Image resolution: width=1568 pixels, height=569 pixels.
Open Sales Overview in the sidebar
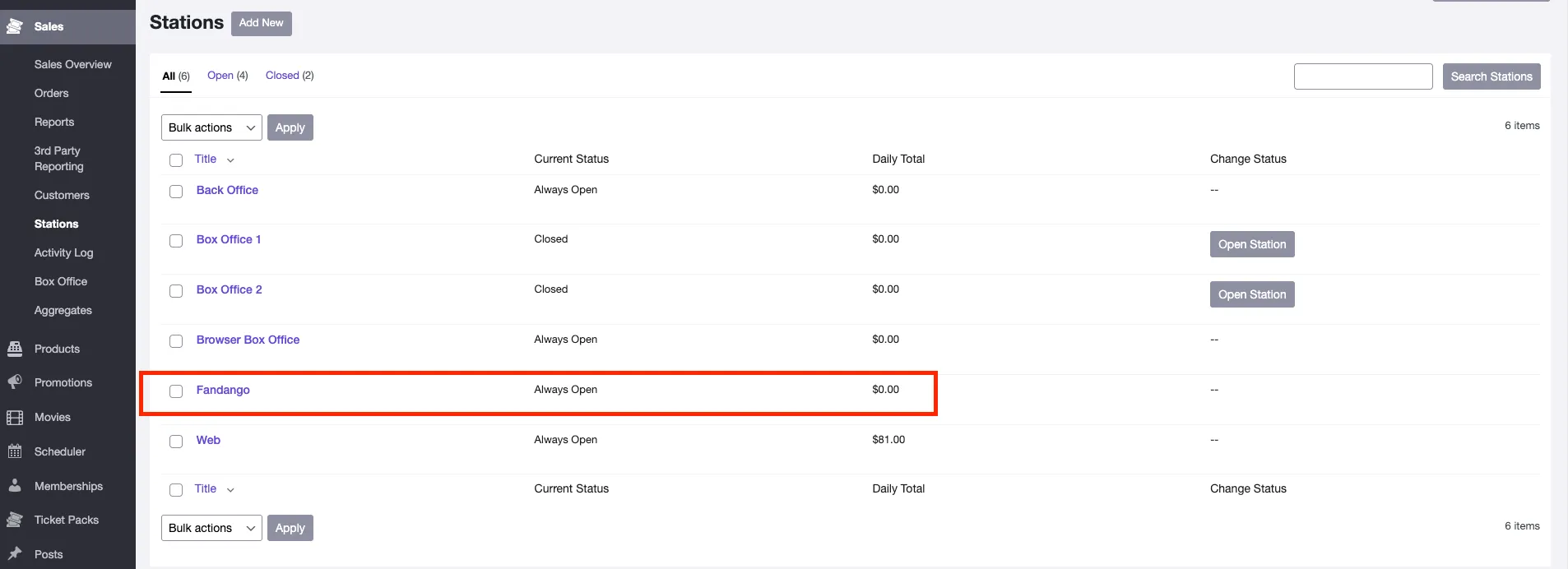73,64
